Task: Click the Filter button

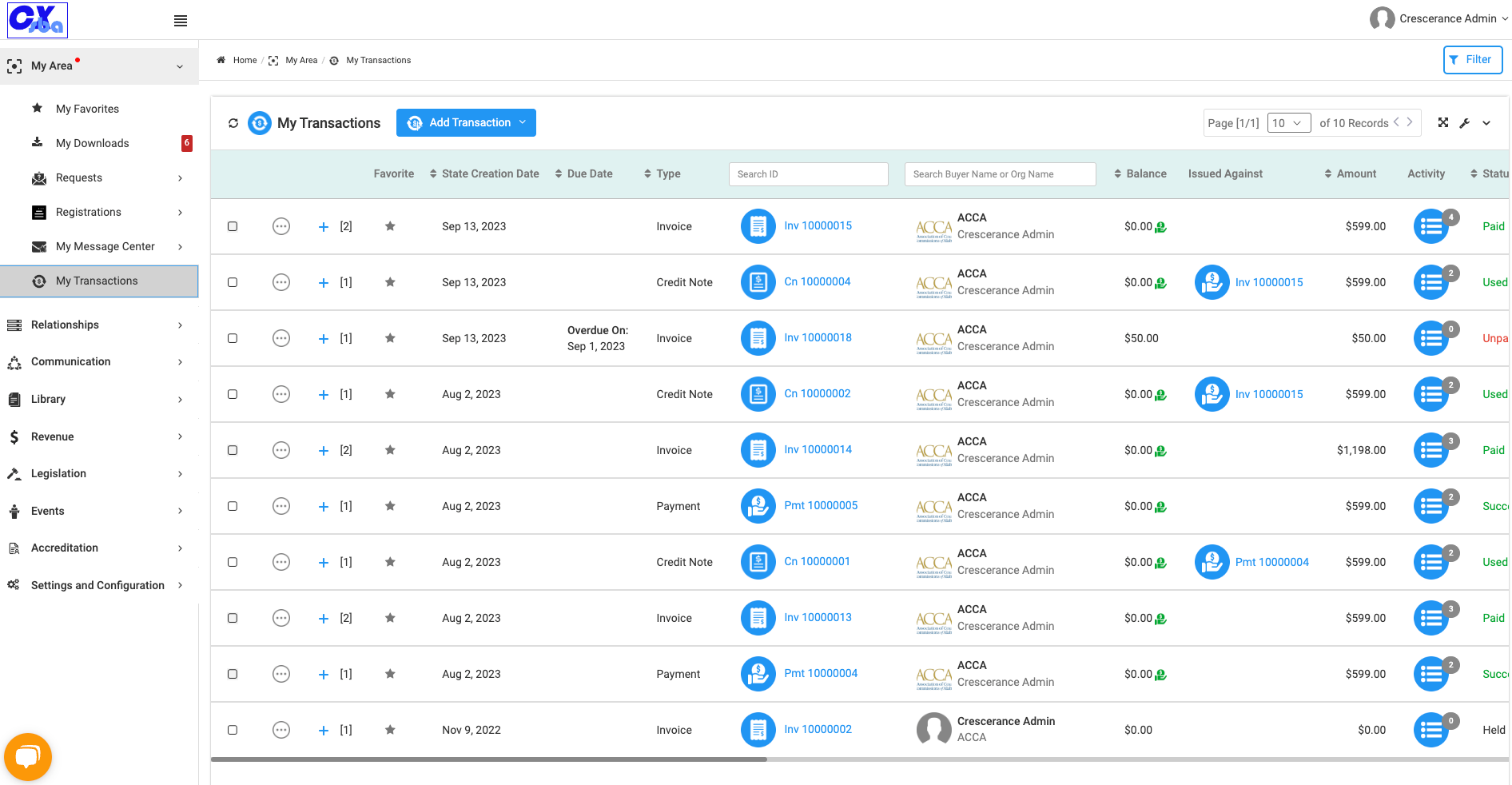Action: (x=1473, y=60)
